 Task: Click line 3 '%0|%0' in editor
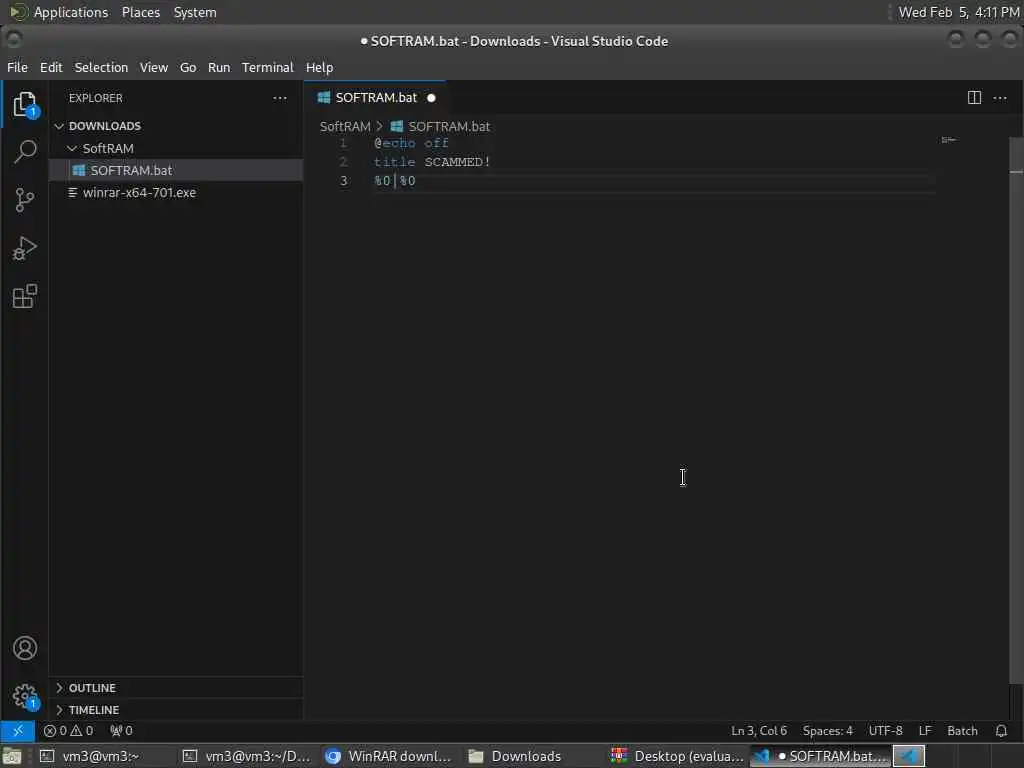coord(394,181)
